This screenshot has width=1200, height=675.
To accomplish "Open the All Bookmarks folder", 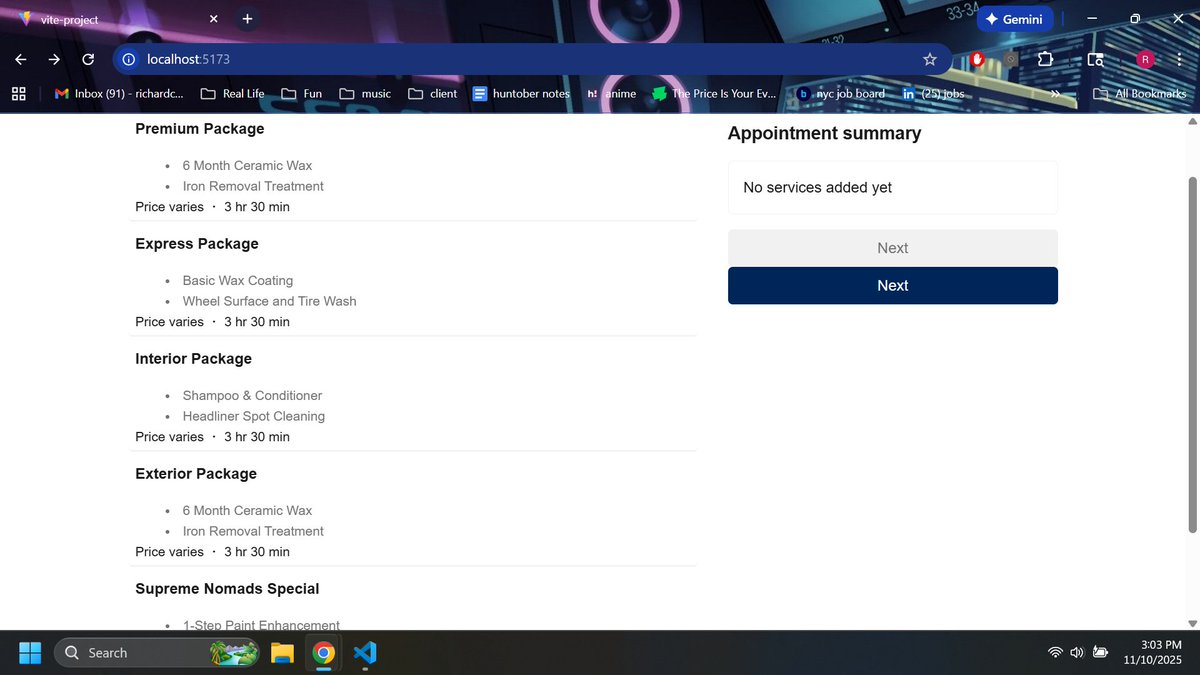I will coord(1140,93).
